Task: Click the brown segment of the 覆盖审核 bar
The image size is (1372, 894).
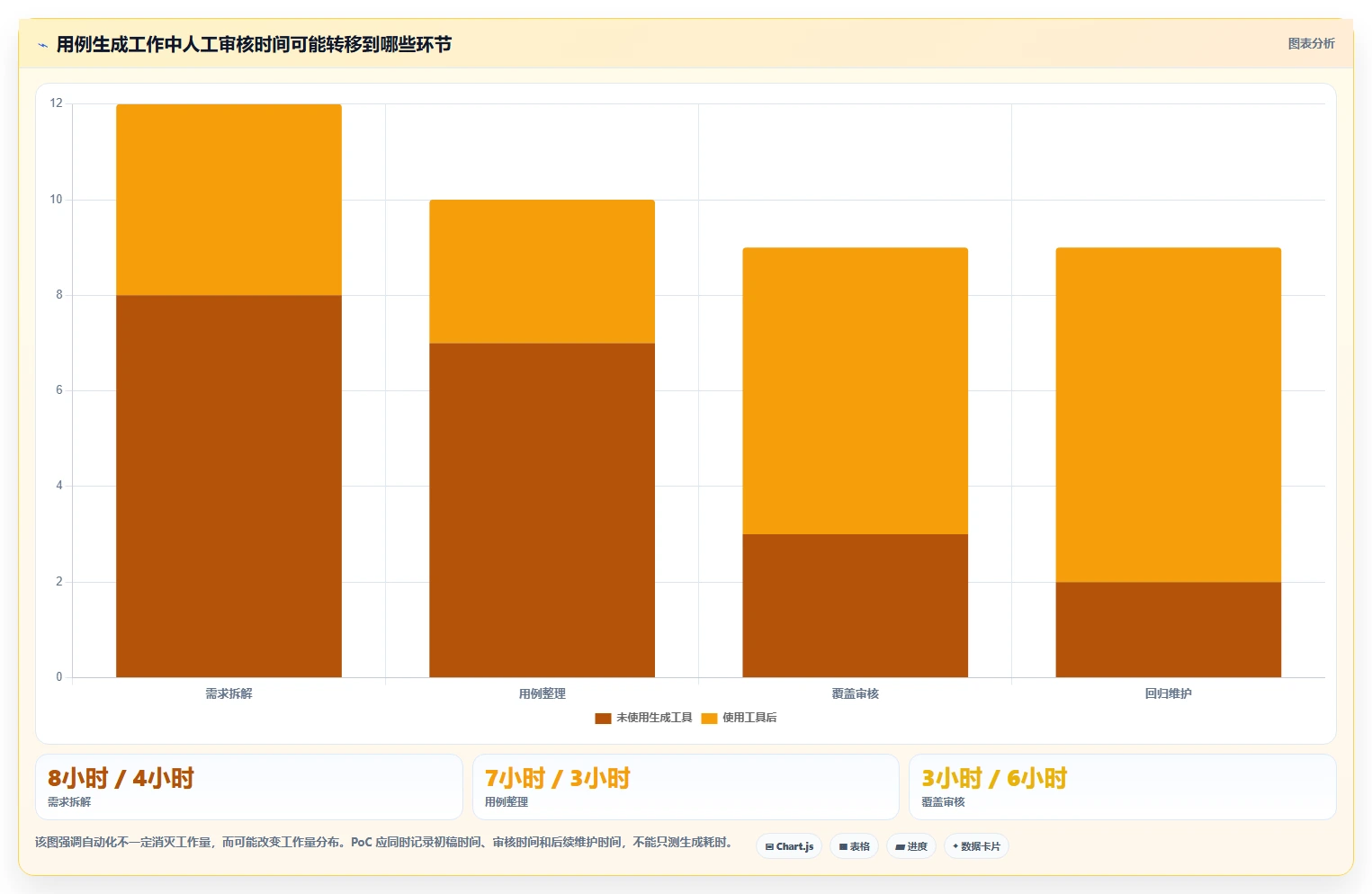Action: (x=855, y=605)
